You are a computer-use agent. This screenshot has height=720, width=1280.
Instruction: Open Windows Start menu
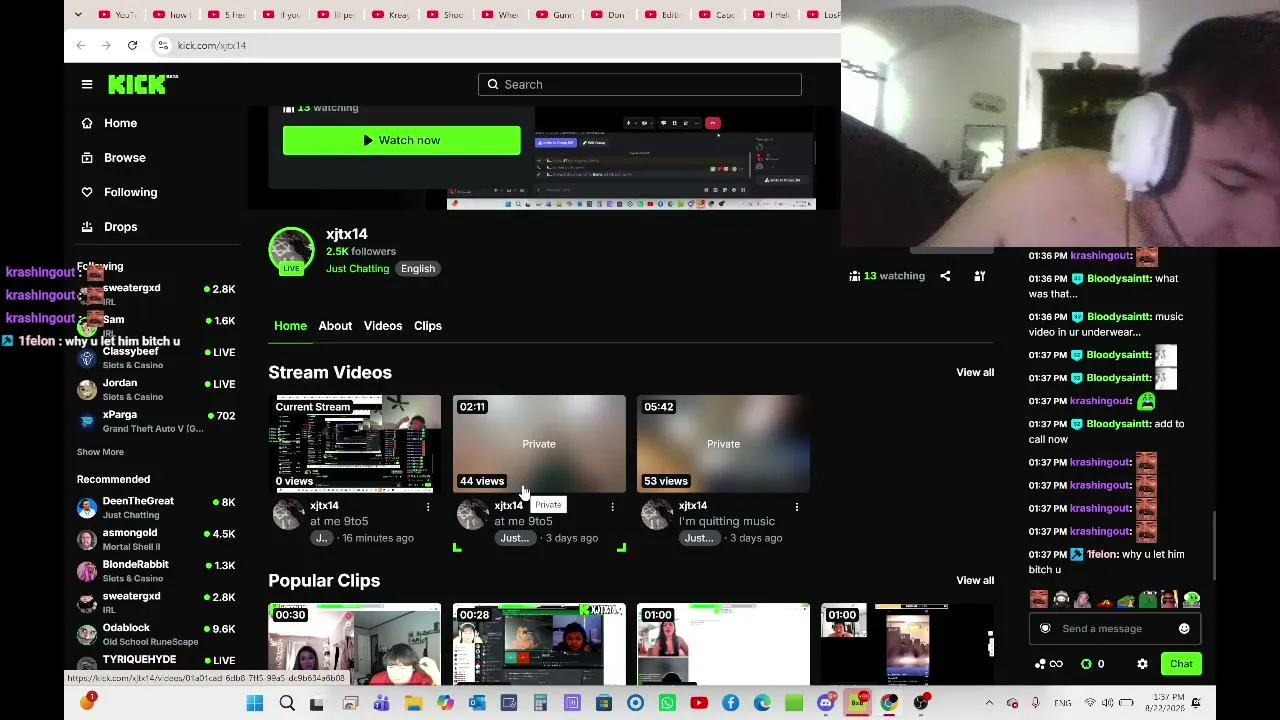point(255,703)
